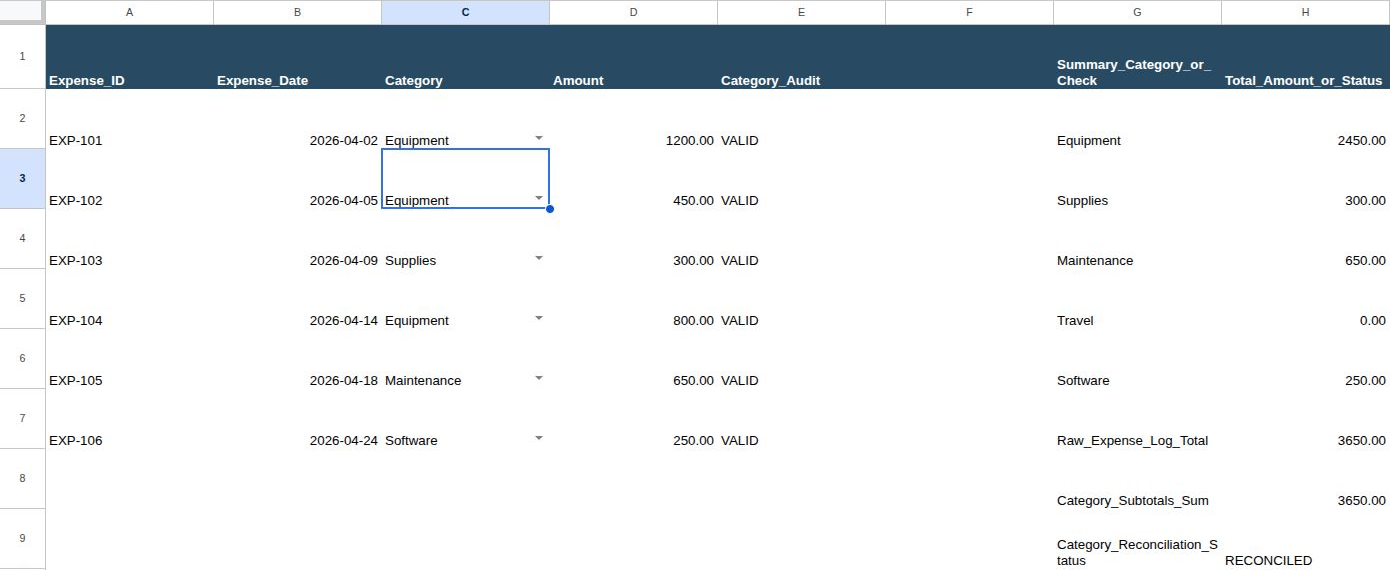The width and height of the screenshot is (1390, 570).
Task: Click the blue selection fill handle of cell C3
Action: point(550,209)
